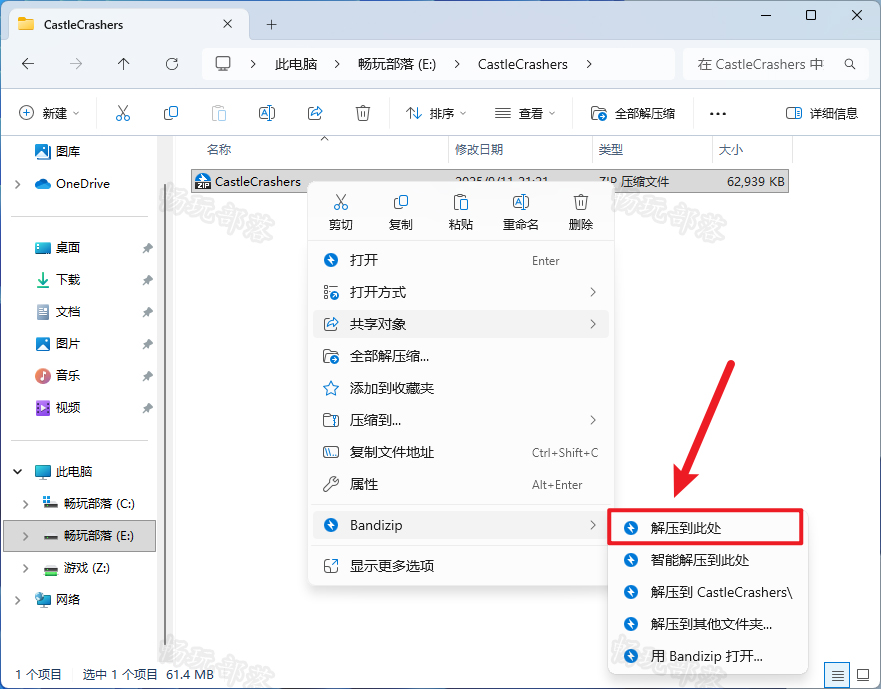Expand 网络 in navigation pane

[17, 600]
